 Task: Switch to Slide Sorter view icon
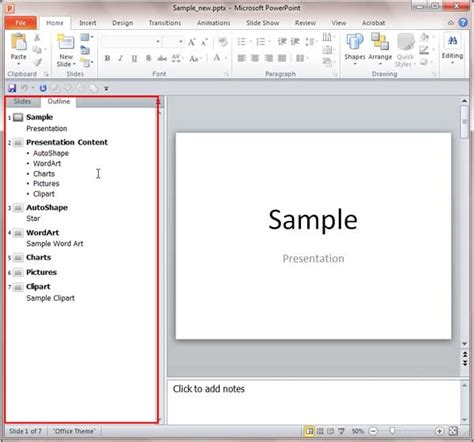click(x=320, y=431)
